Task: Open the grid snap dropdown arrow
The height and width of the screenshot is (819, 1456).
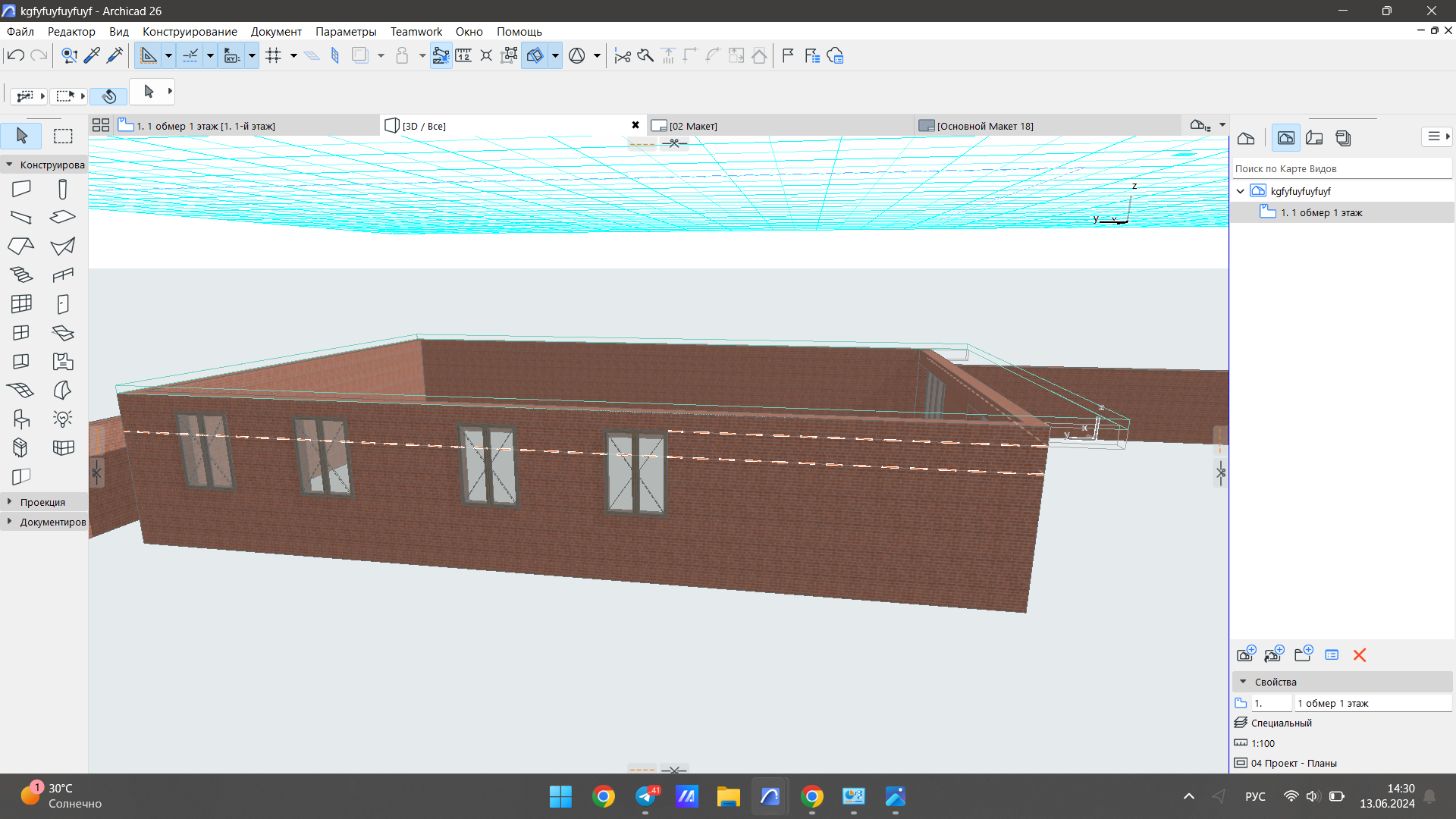Action: coord(293,55)
